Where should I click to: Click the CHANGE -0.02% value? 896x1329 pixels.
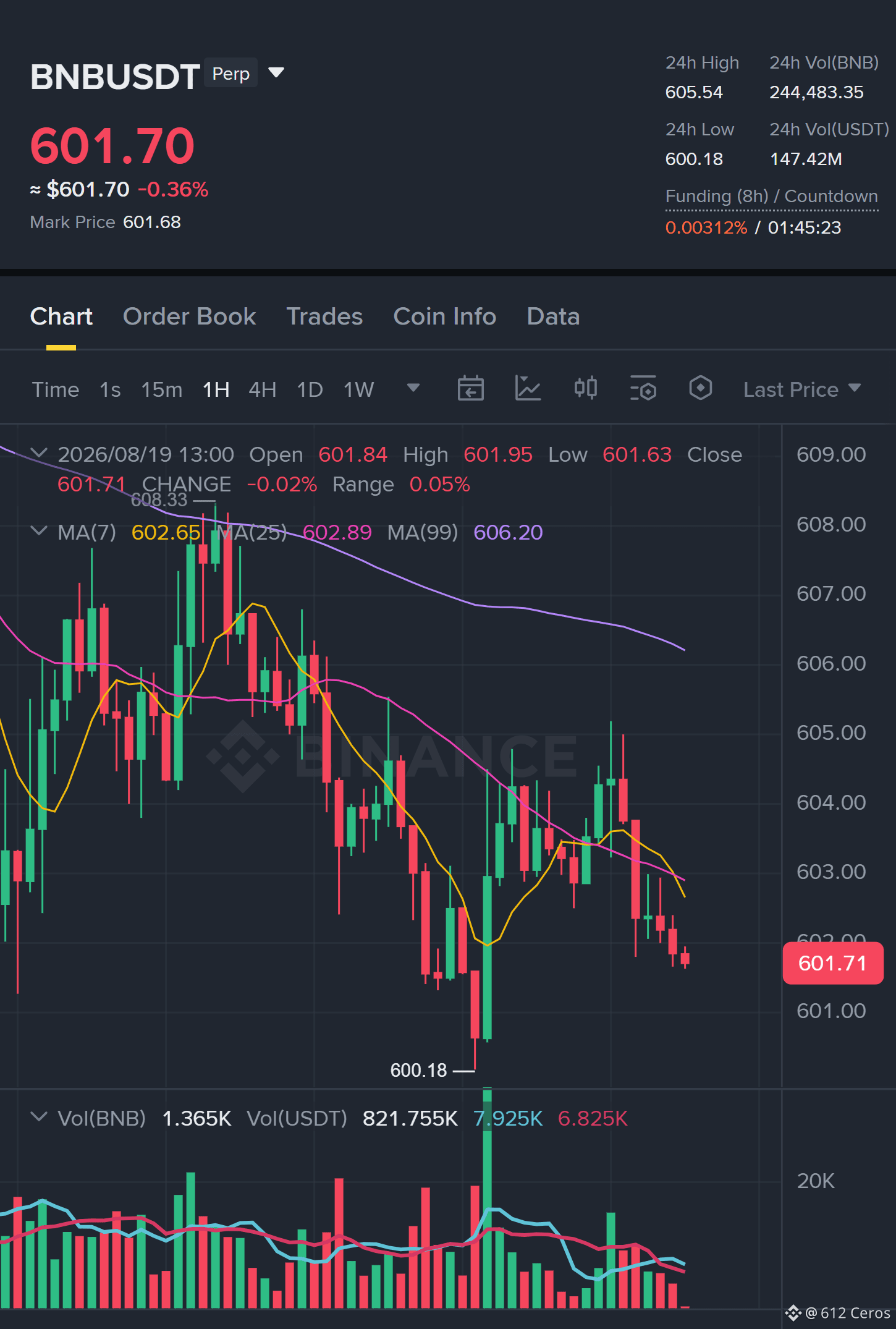(x=282, y=484)
